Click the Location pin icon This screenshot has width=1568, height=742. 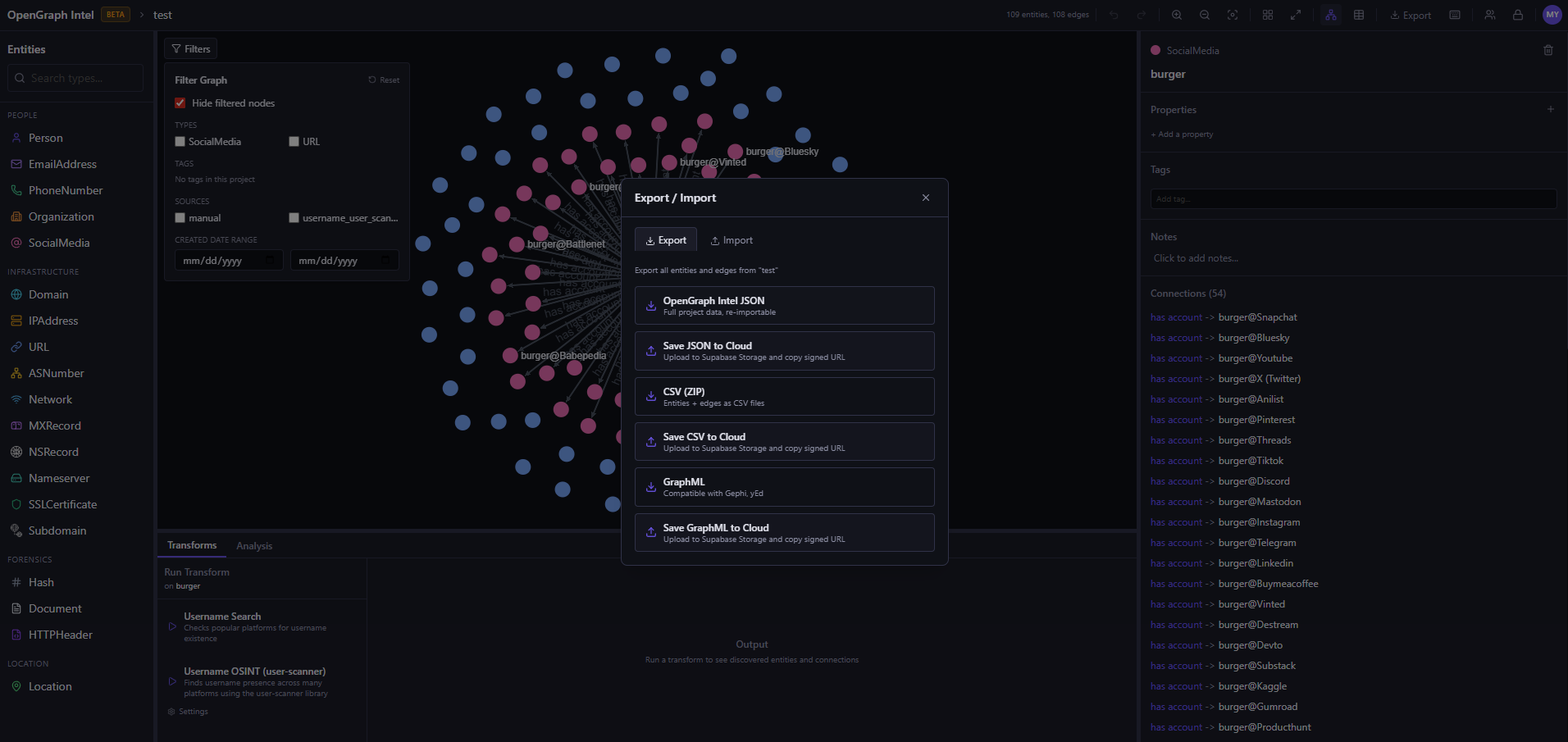(16, 686)
